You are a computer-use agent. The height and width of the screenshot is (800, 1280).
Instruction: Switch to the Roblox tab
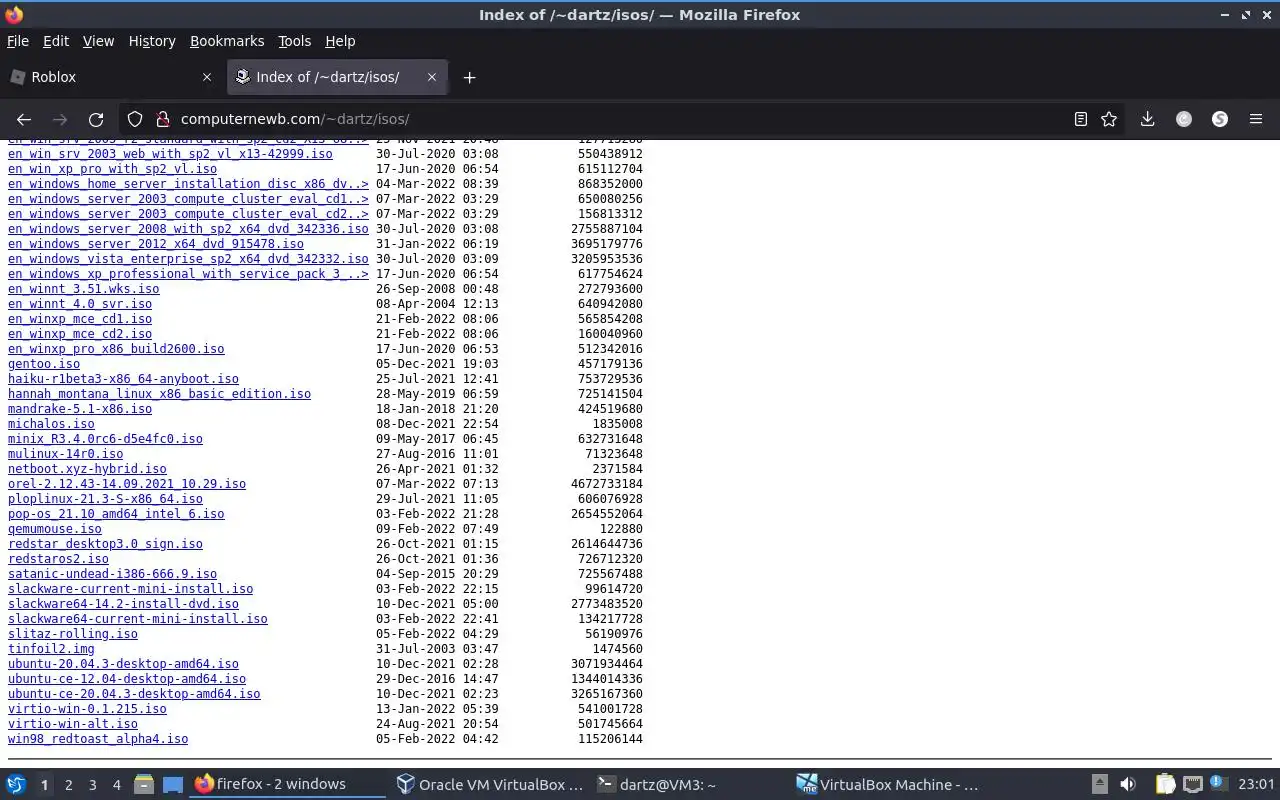pos(110,77)
